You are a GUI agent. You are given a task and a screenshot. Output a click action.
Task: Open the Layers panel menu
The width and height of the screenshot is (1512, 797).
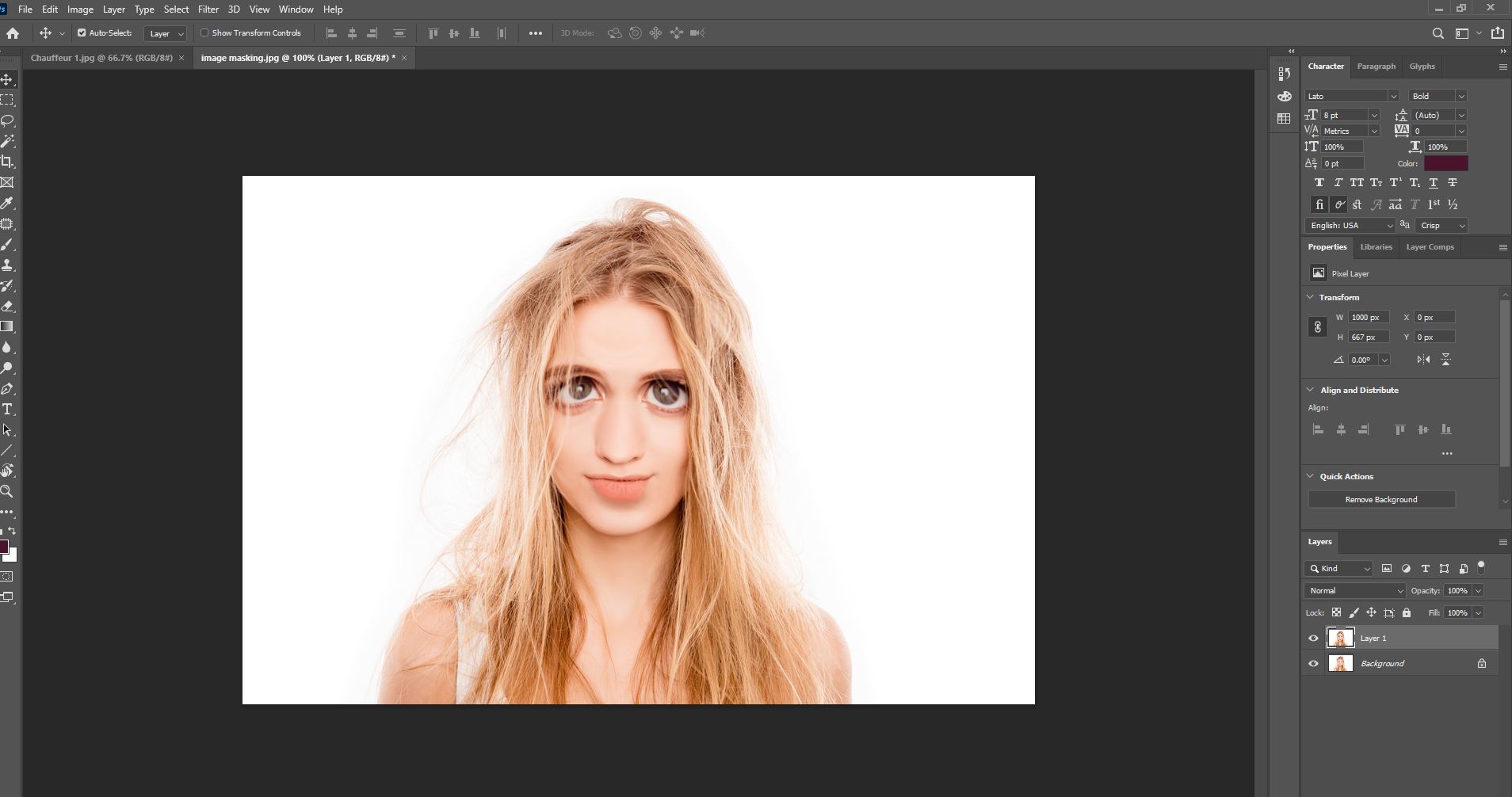click(x=1502, y=543)
